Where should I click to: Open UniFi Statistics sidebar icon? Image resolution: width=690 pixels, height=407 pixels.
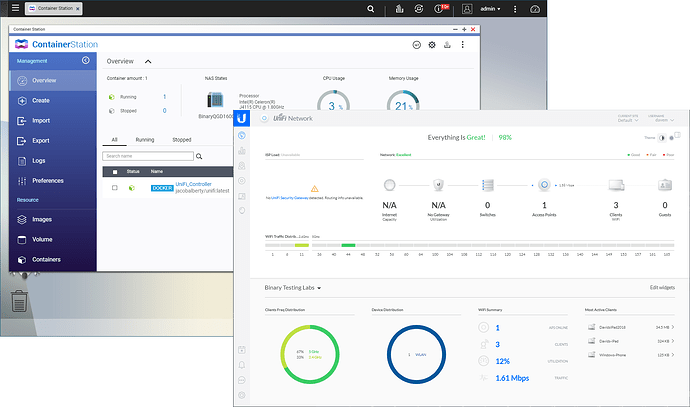(242, 151)
